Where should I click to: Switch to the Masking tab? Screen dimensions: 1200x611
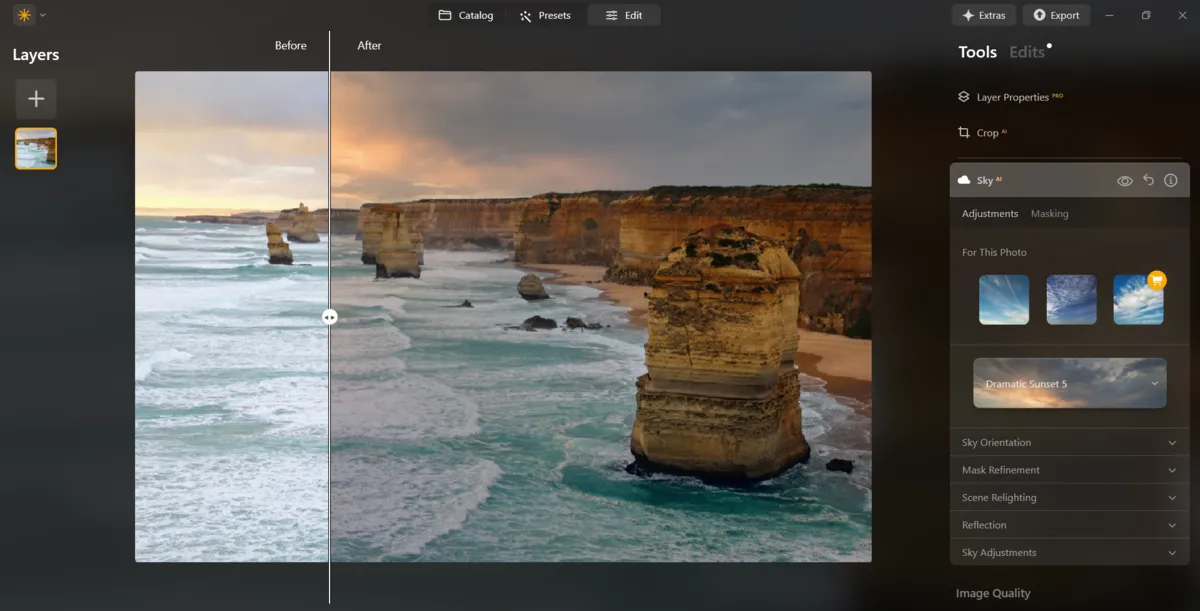1047,213
